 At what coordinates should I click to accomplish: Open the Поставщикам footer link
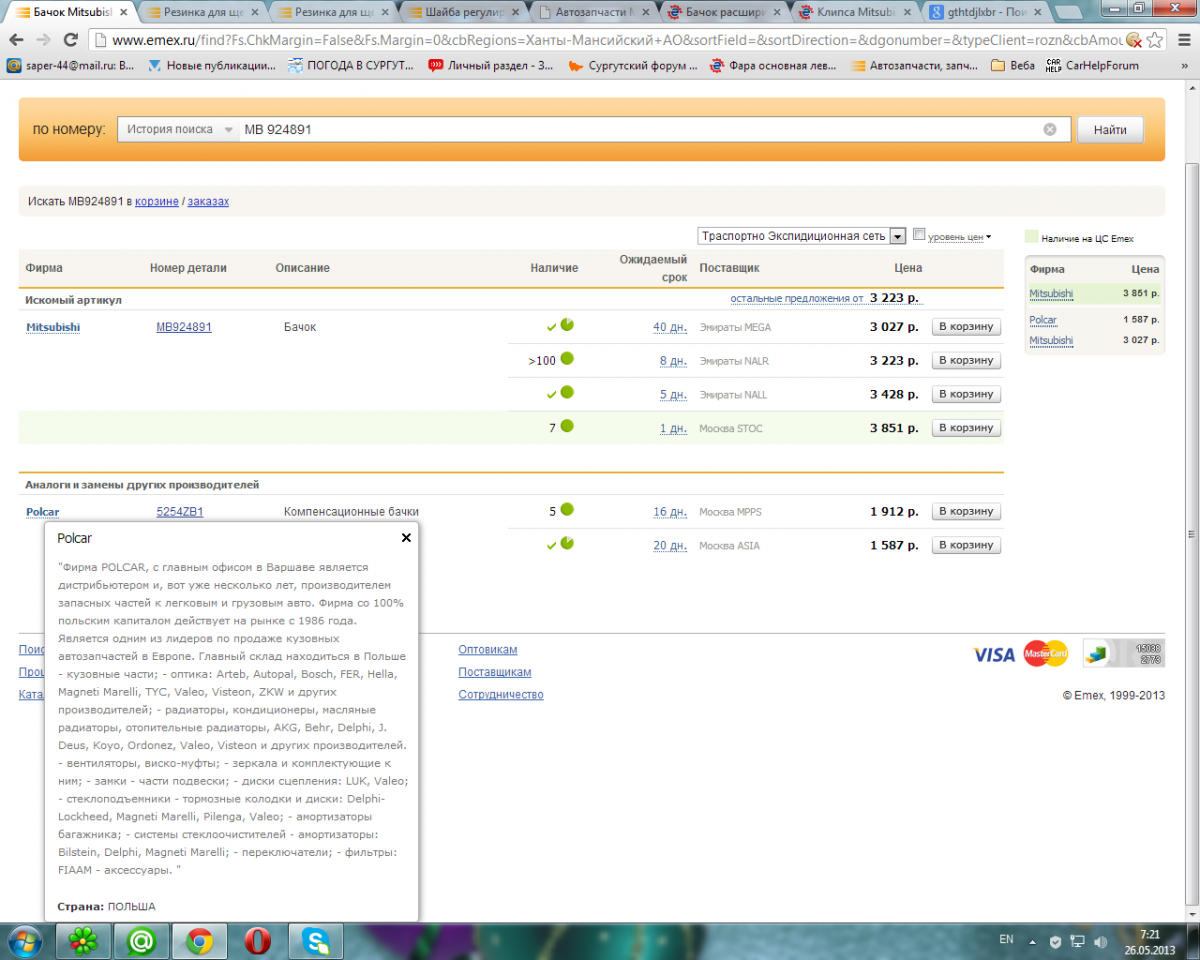tap(495, 672)
